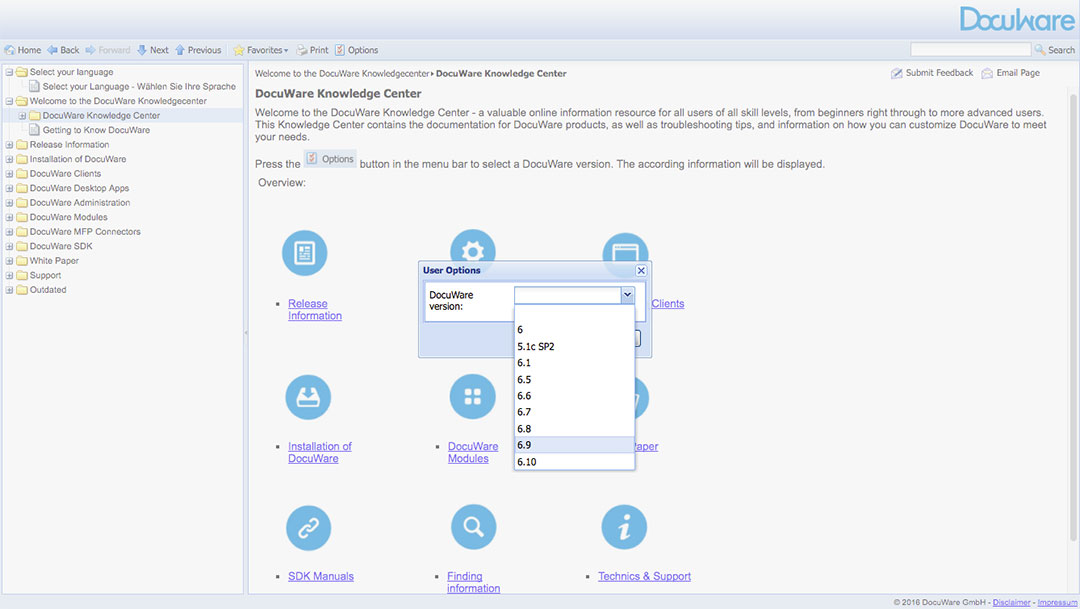
Task: Select version 6.5 from the list
Action: click(574, 379)
